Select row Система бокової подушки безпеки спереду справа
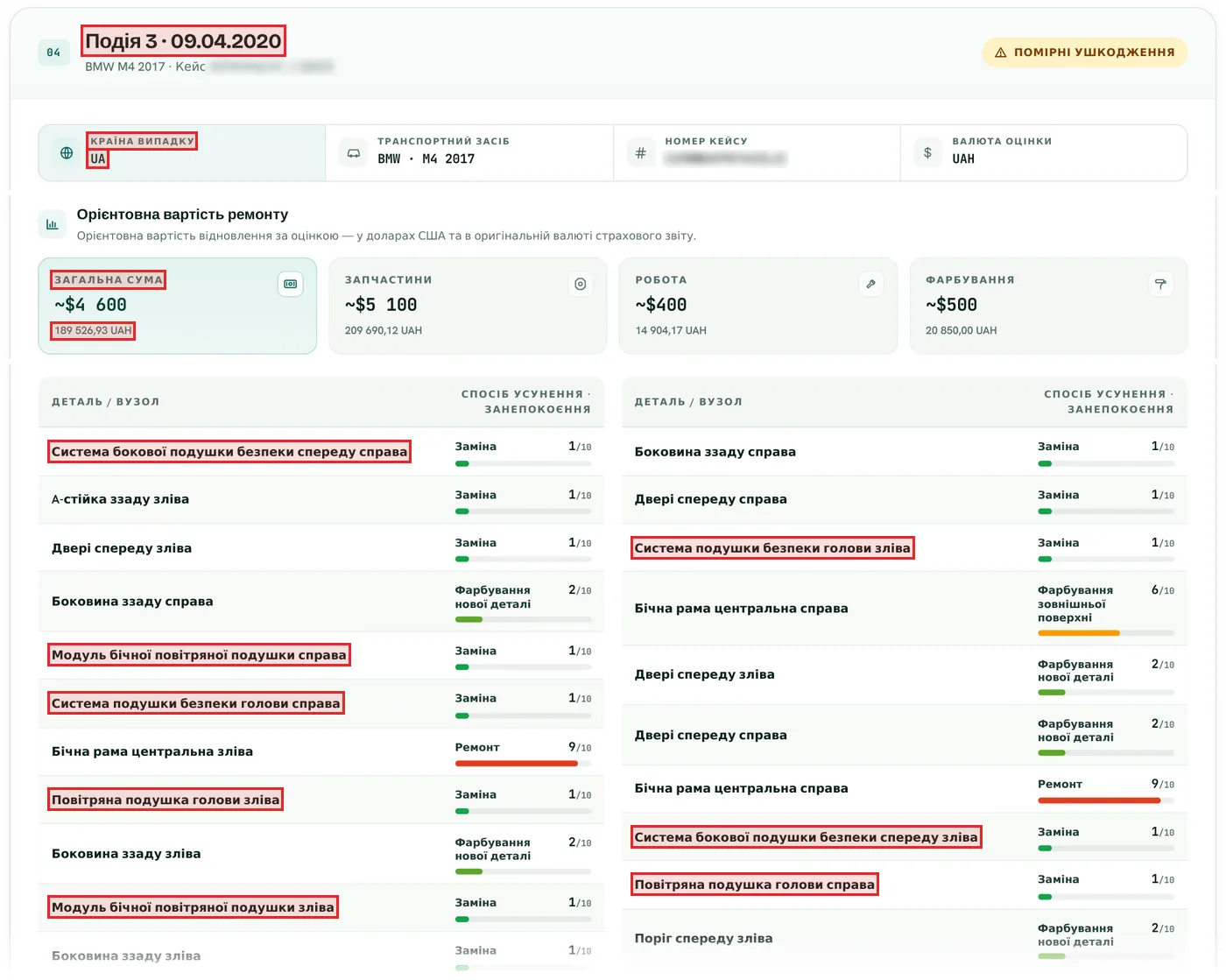1226x980 pixels. [x=321, y=452]
